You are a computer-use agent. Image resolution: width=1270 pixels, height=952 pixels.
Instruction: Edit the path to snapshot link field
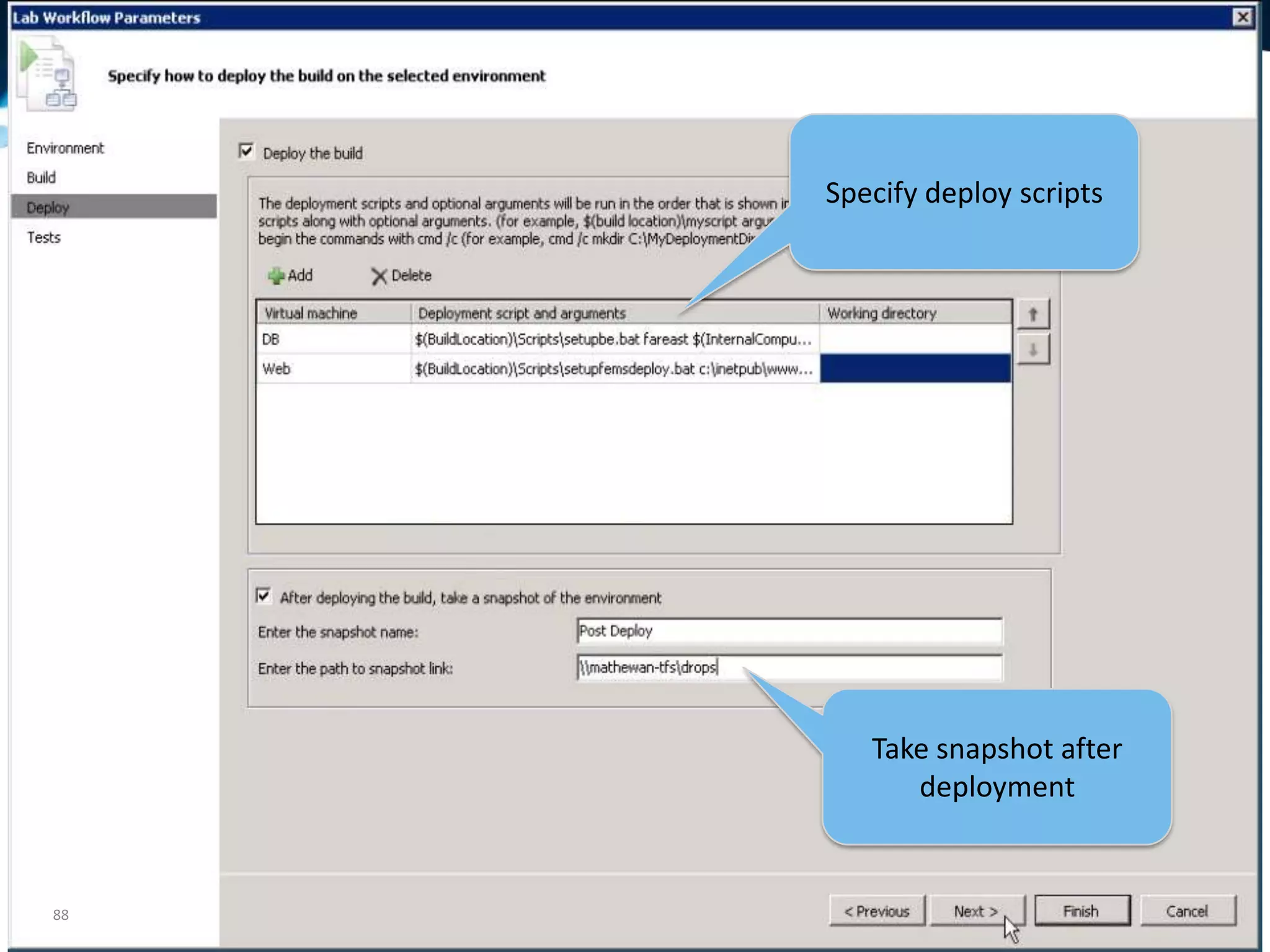point(789,668)
